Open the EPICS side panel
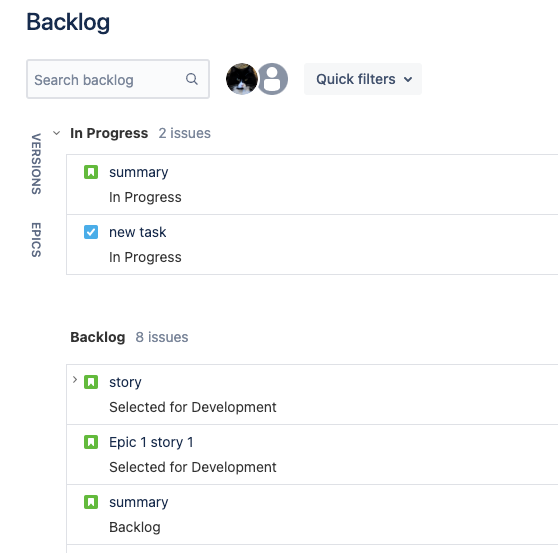 [x=36, y=239]
